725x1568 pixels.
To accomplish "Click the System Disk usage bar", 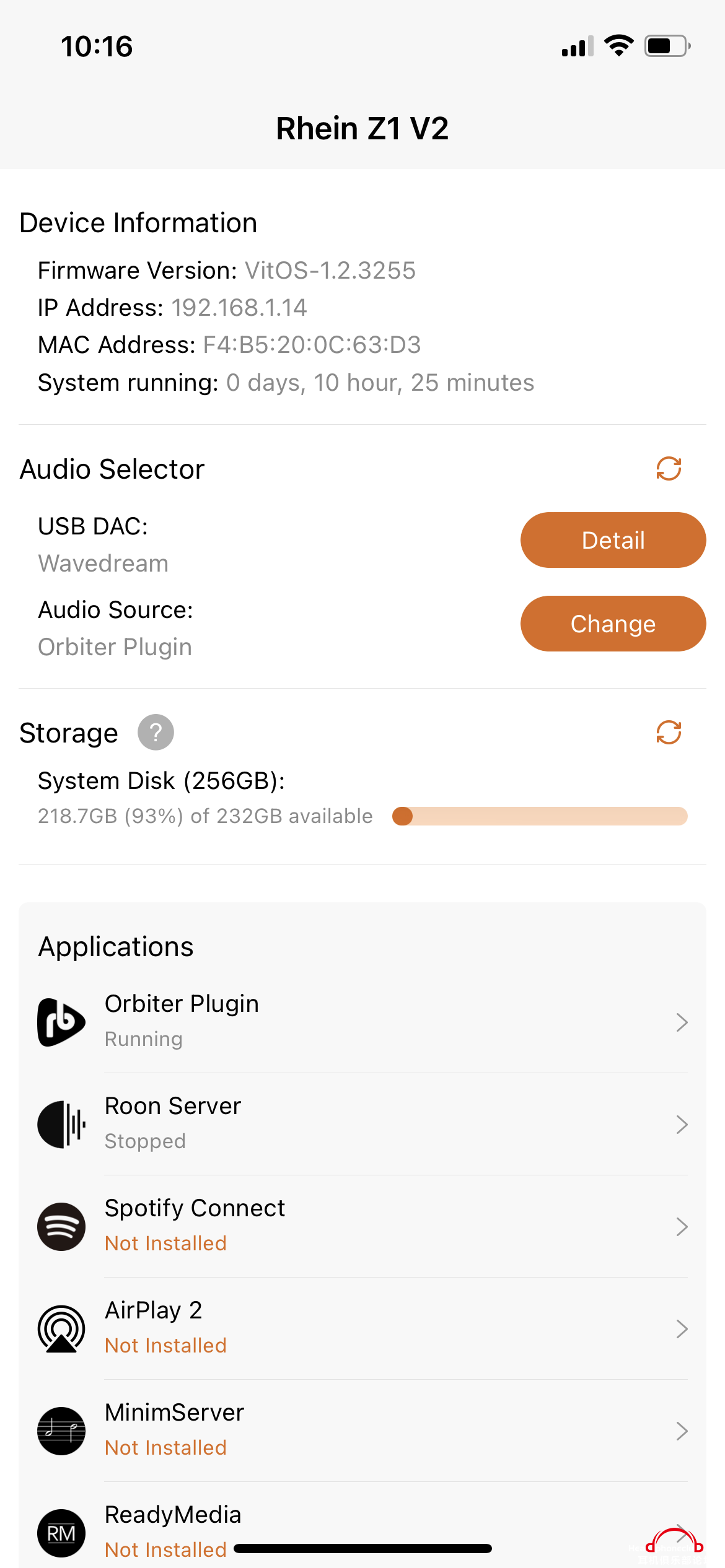I will (540, 816).
